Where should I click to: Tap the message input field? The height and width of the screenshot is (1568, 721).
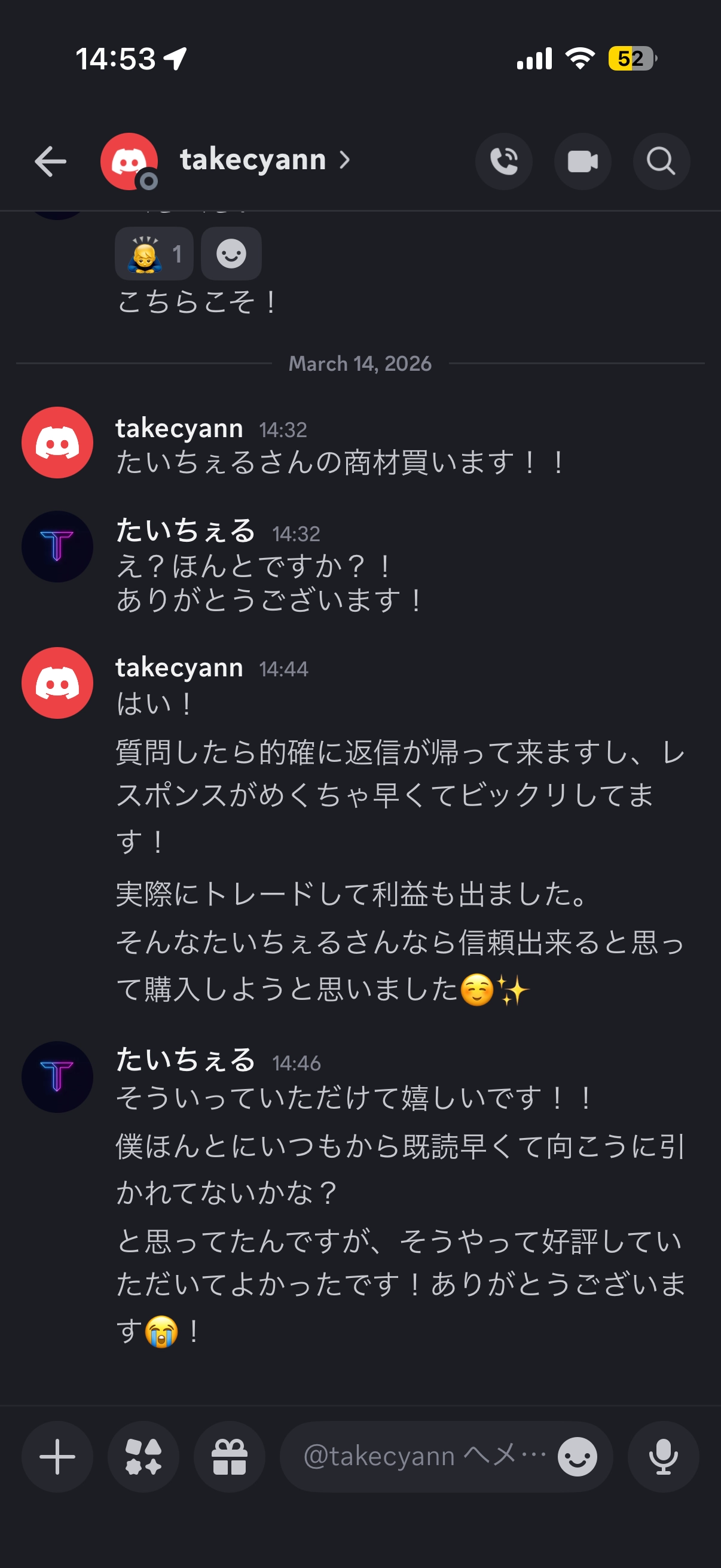coord(420,1457)
